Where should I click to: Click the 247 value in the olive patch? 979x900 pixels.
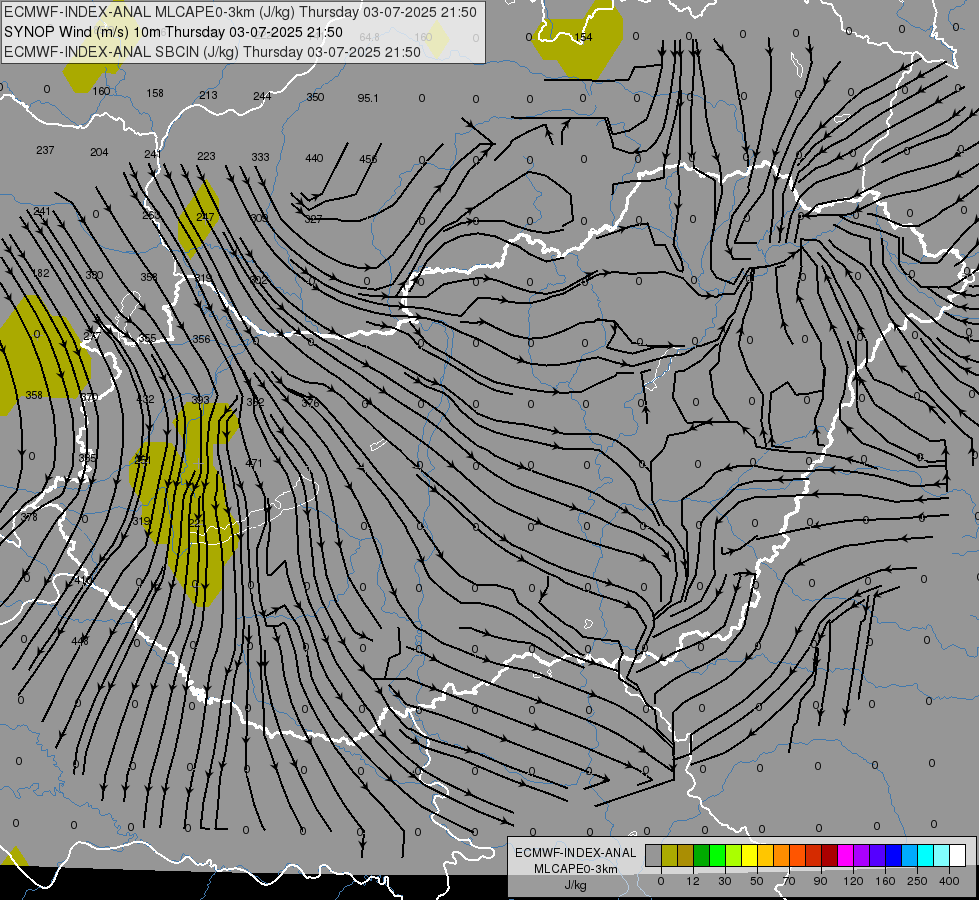[x=205, y=217]
